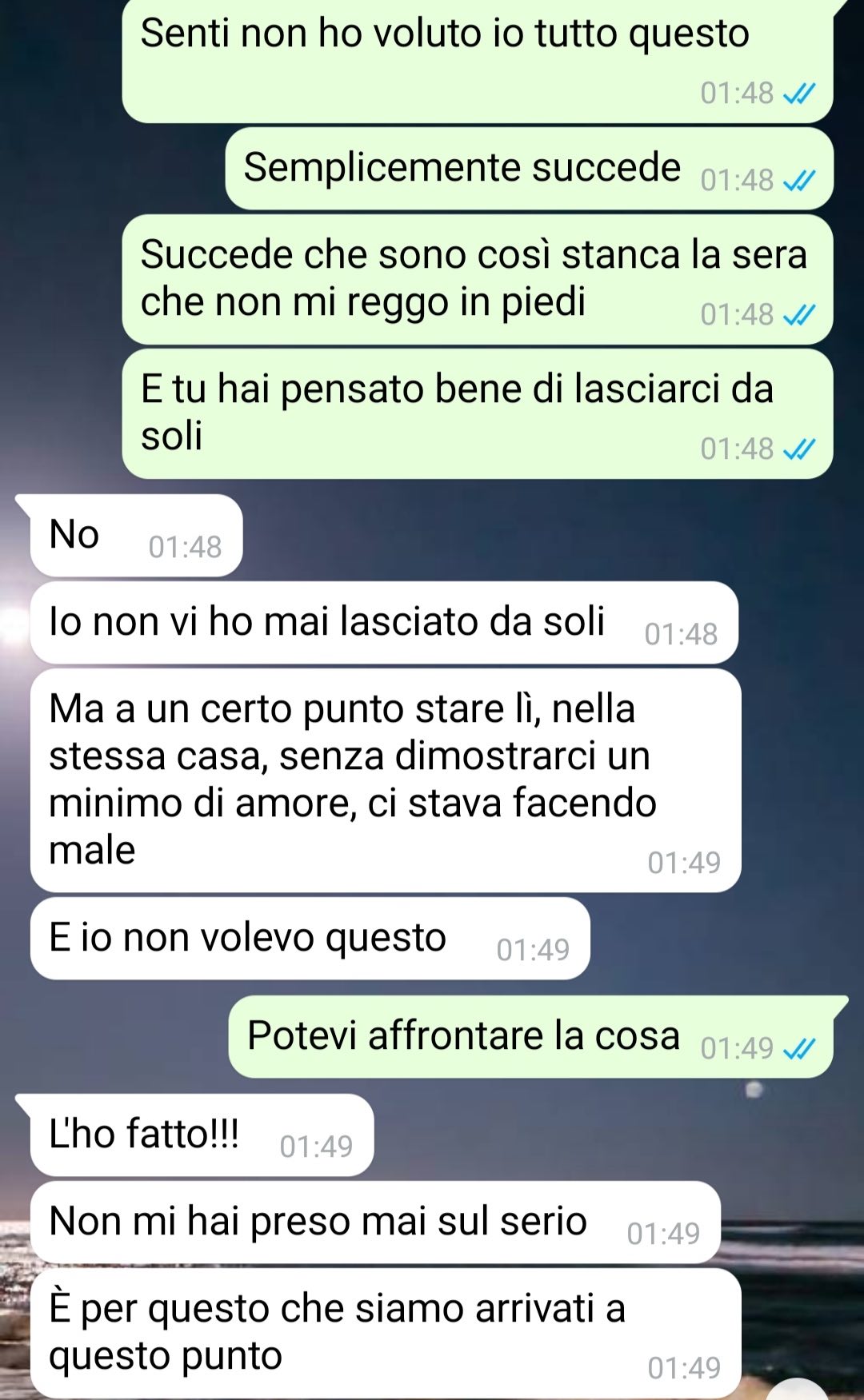
Task: Select the short 'No' reply bubble
Action: pos(136,536)
